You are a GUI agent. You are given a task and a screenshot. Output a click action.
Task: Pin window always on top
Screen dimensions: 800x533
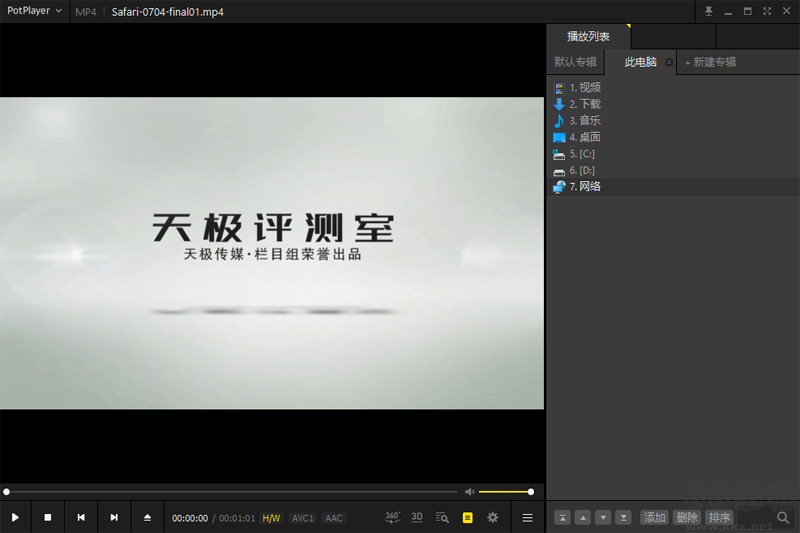point(708,11)
